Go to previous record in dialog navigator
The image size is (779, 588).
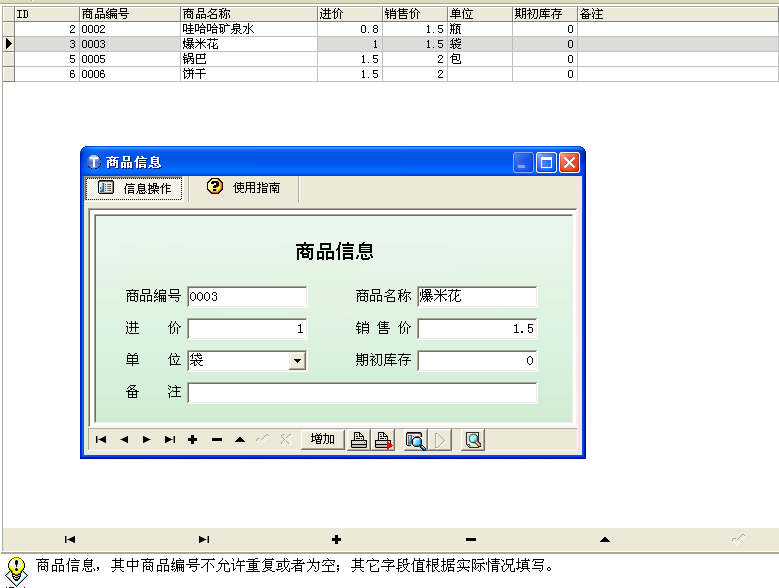tap(124, 440)
